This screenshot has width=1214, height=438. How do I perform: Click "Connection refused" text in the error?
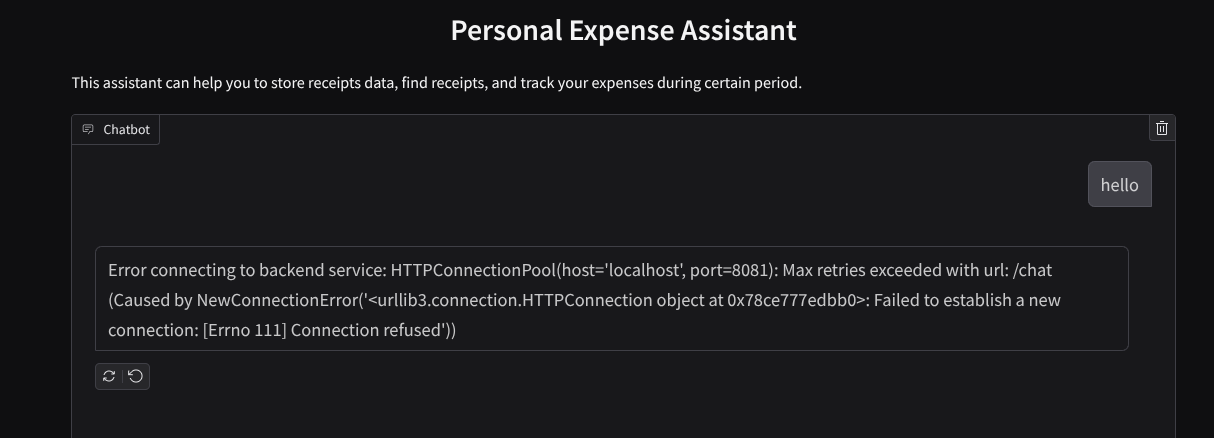point(366,330)
